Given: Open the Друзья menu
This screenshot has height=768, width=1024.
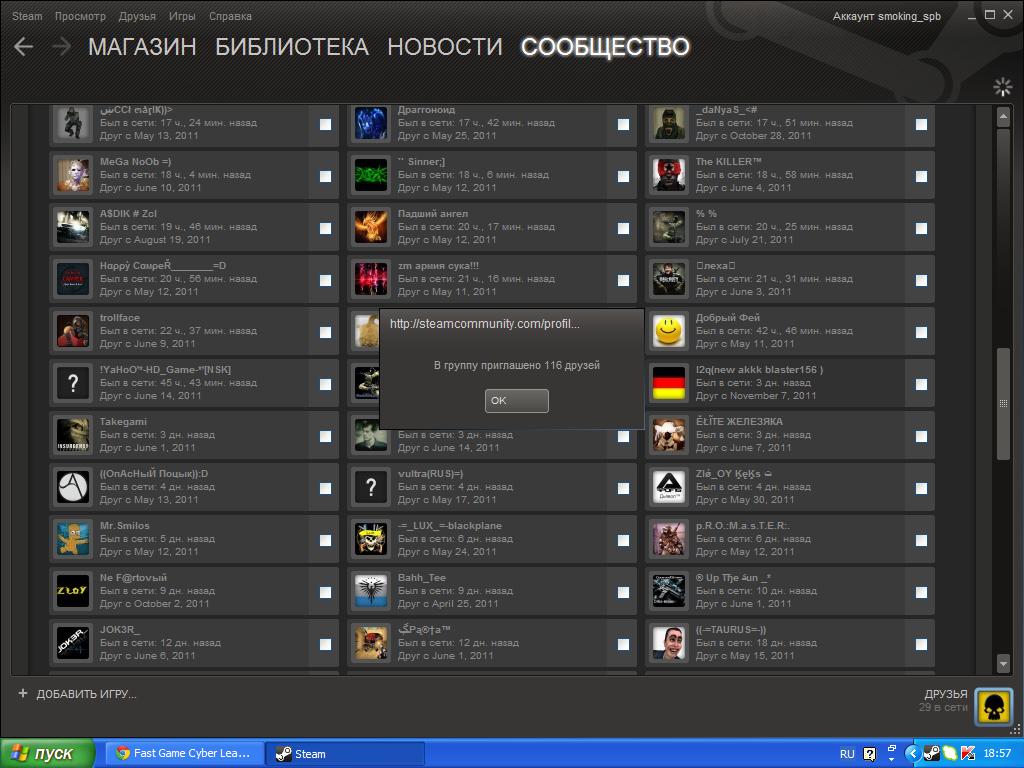Looking at the screenshot, I should [x=137, y=16].
